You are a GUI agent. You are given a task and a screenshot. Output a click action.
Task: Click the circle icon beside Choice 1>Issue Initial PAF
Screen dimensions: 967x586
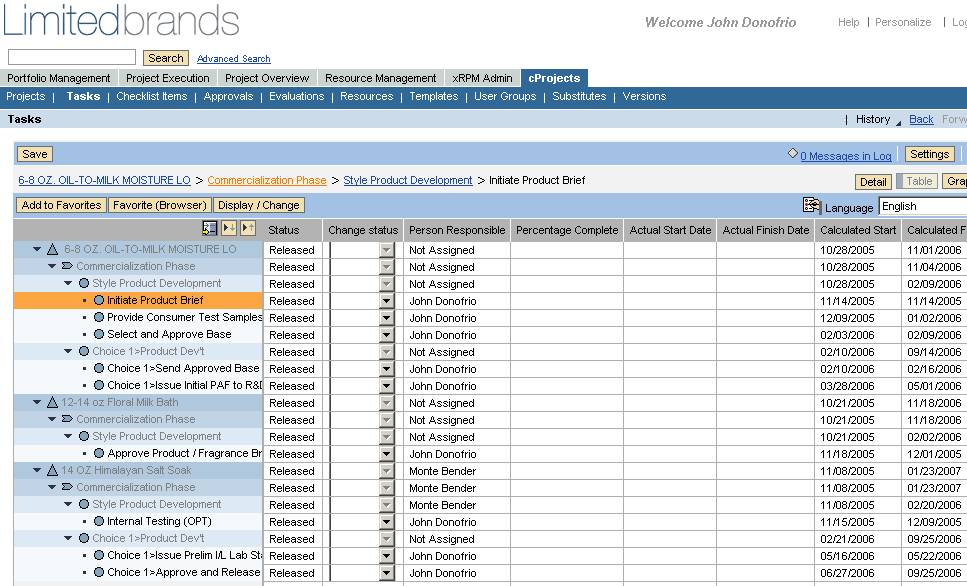99,385
